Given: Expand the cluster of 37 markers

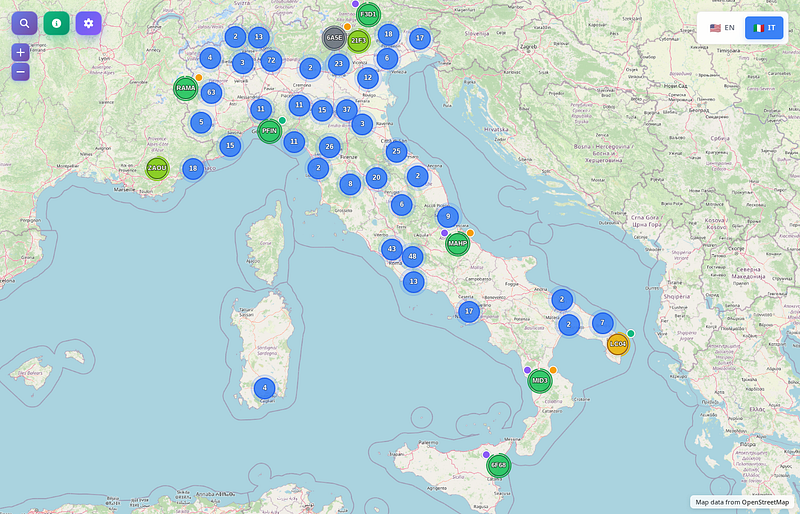Looking at the screenshot, I should [346, 109].
